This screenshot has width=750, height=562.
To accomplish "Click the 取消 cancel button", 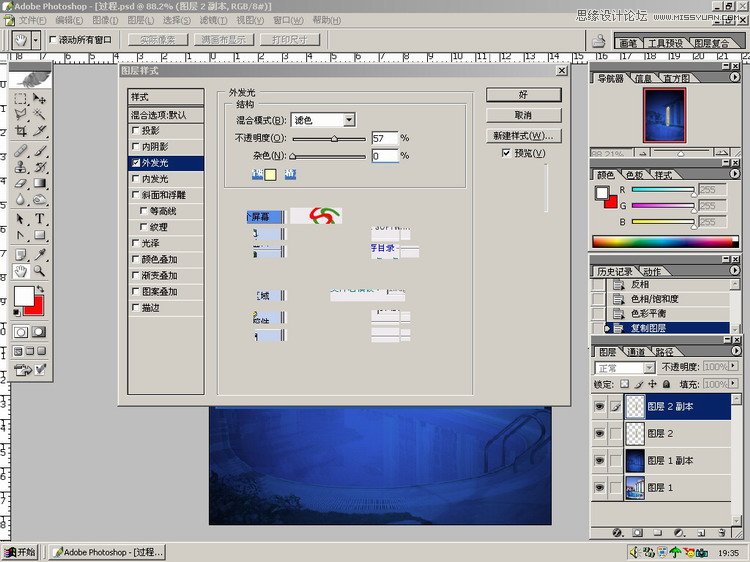I will [x=523, y=115].
